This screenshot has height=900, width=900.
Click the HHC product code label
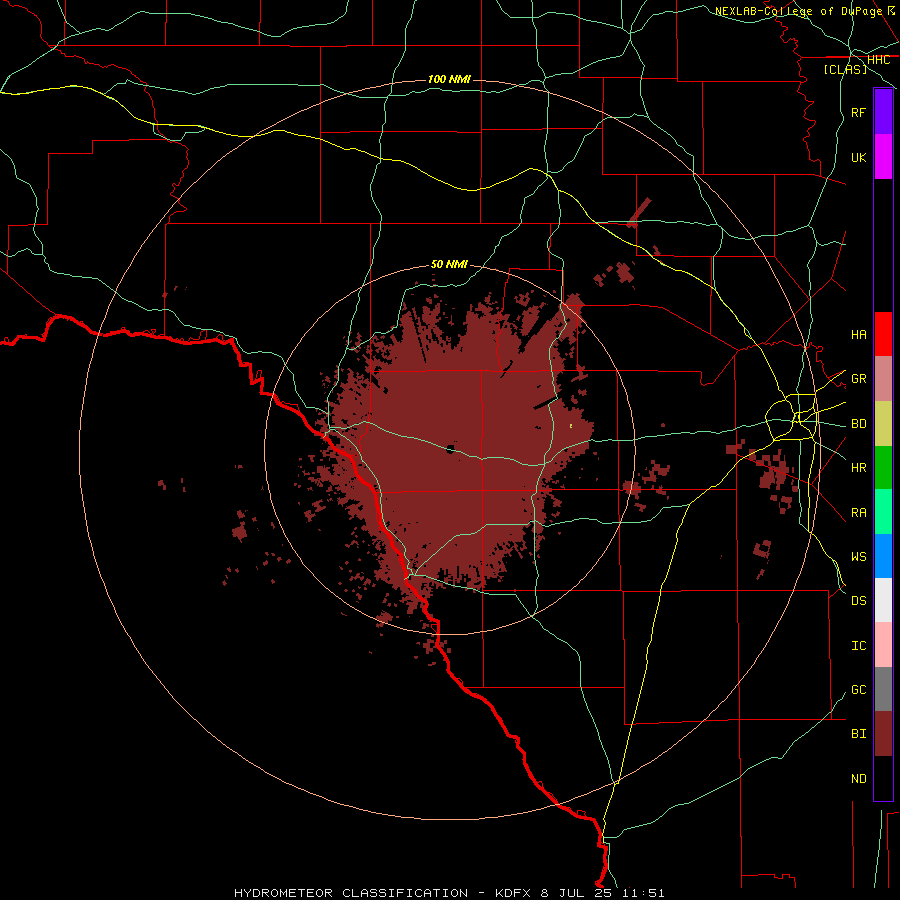click(878, 60)
